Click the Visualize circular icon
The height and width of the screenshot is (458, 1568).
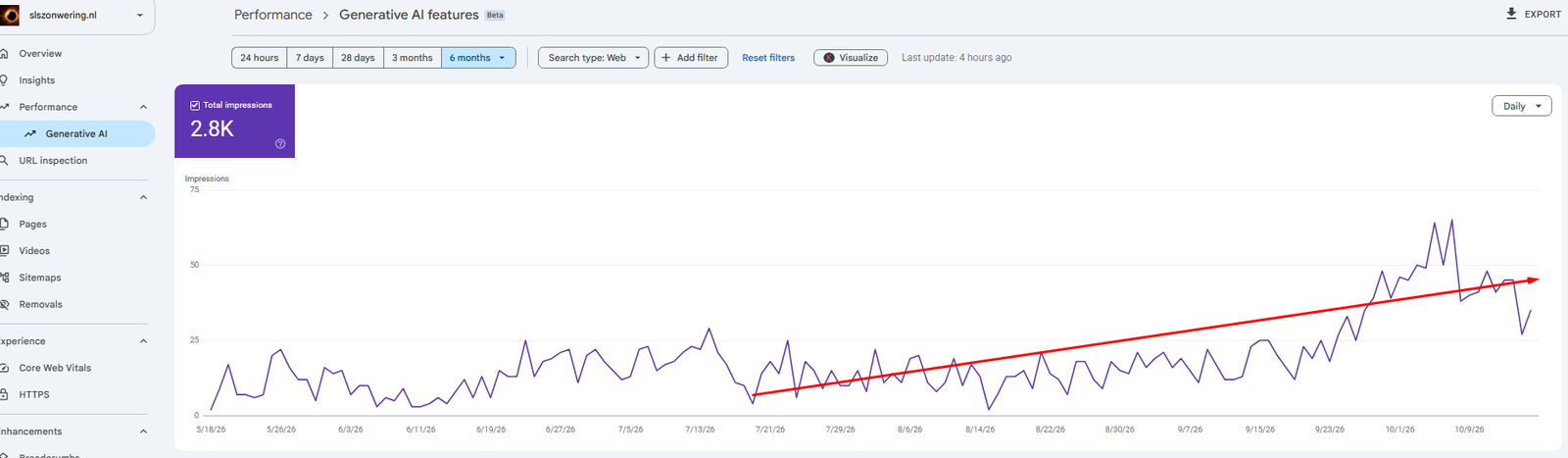(x=829, y=58)
